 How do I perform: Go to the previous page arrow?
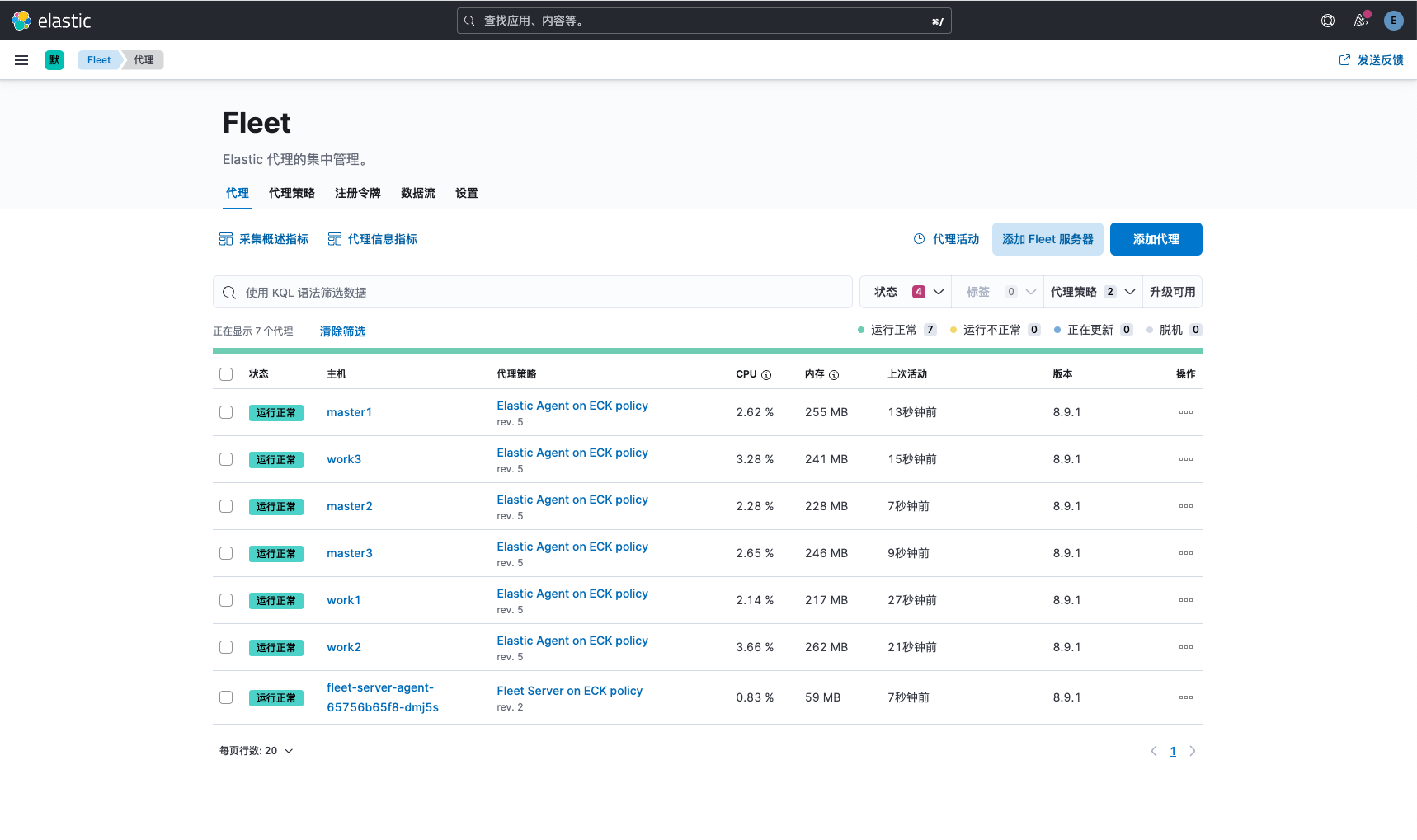pos(1154,751)
